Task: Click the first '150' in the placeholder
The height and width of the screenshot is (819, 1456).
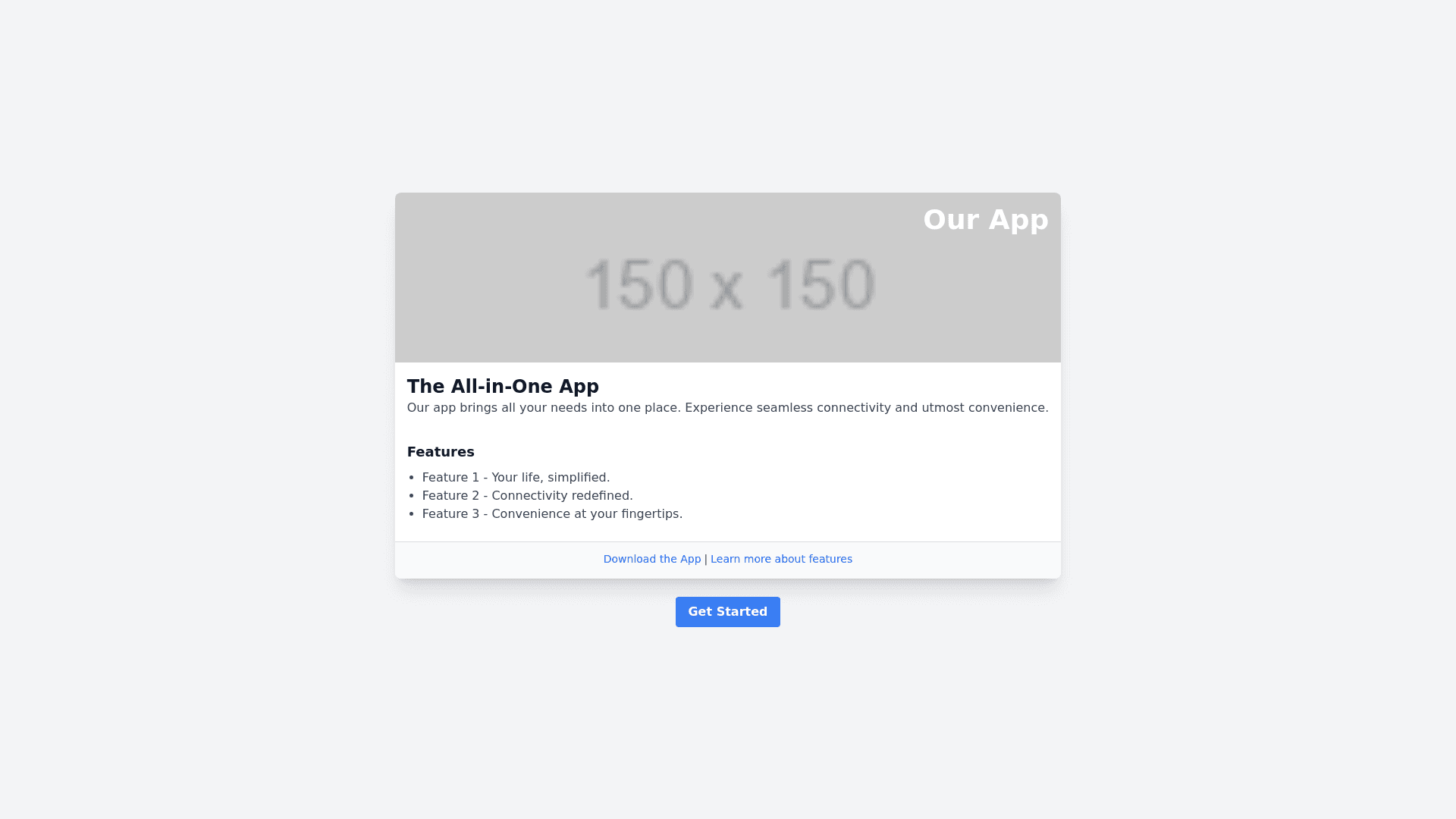Action: click(639, 285)
